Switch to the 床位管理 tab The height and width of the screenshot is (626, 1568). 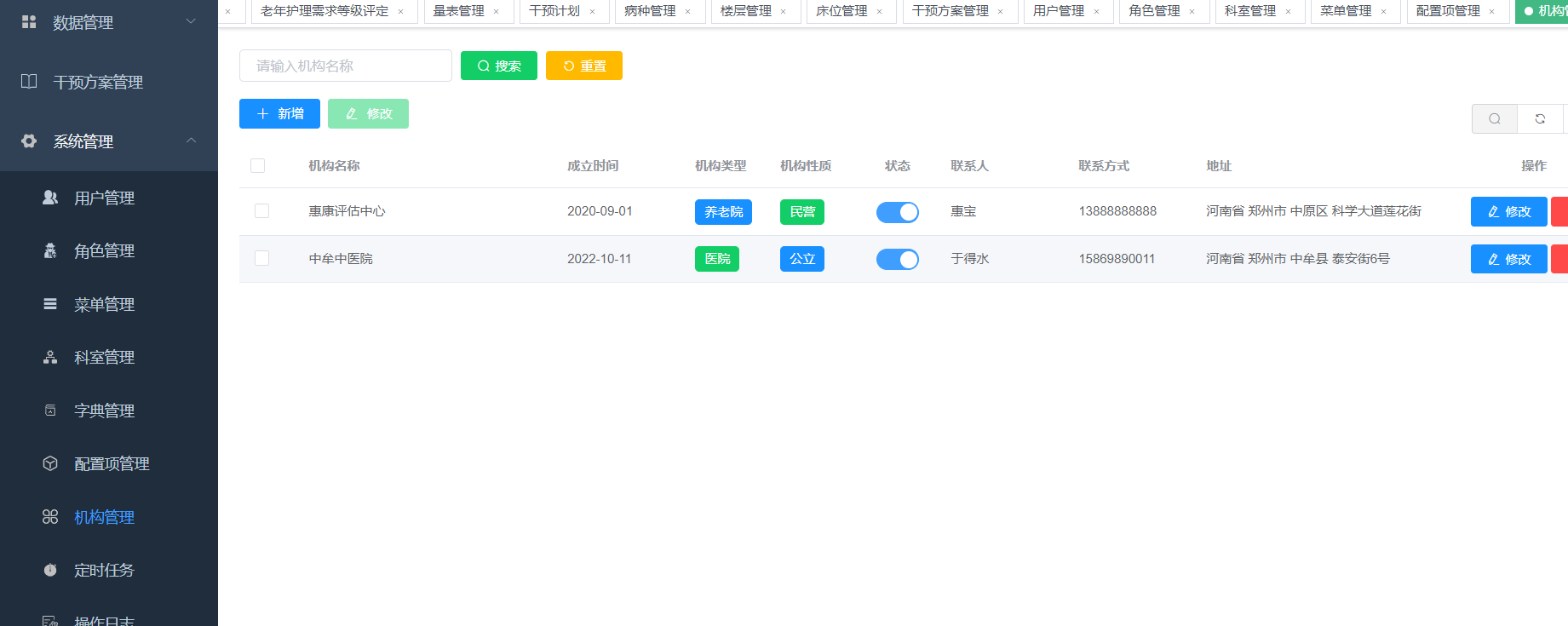(841, 11)
